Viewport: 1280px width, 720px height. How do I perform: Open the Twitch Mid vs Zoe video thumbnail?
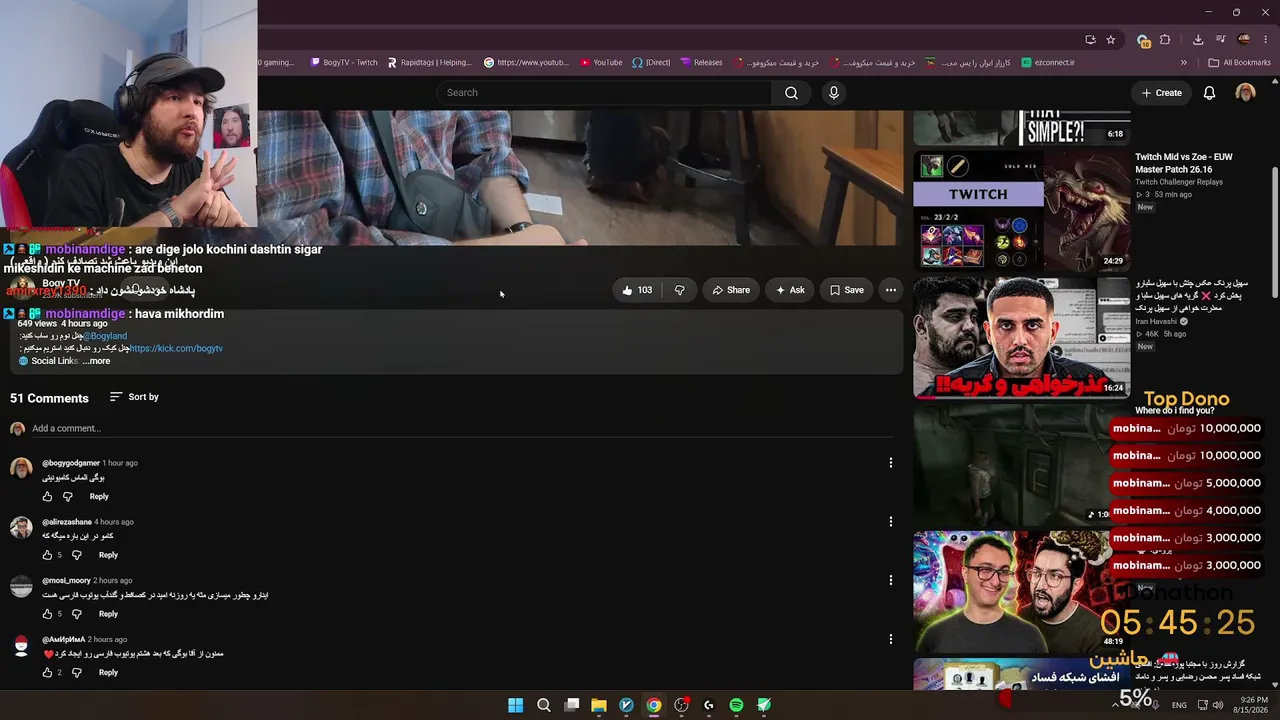(x=1022, y=209)
